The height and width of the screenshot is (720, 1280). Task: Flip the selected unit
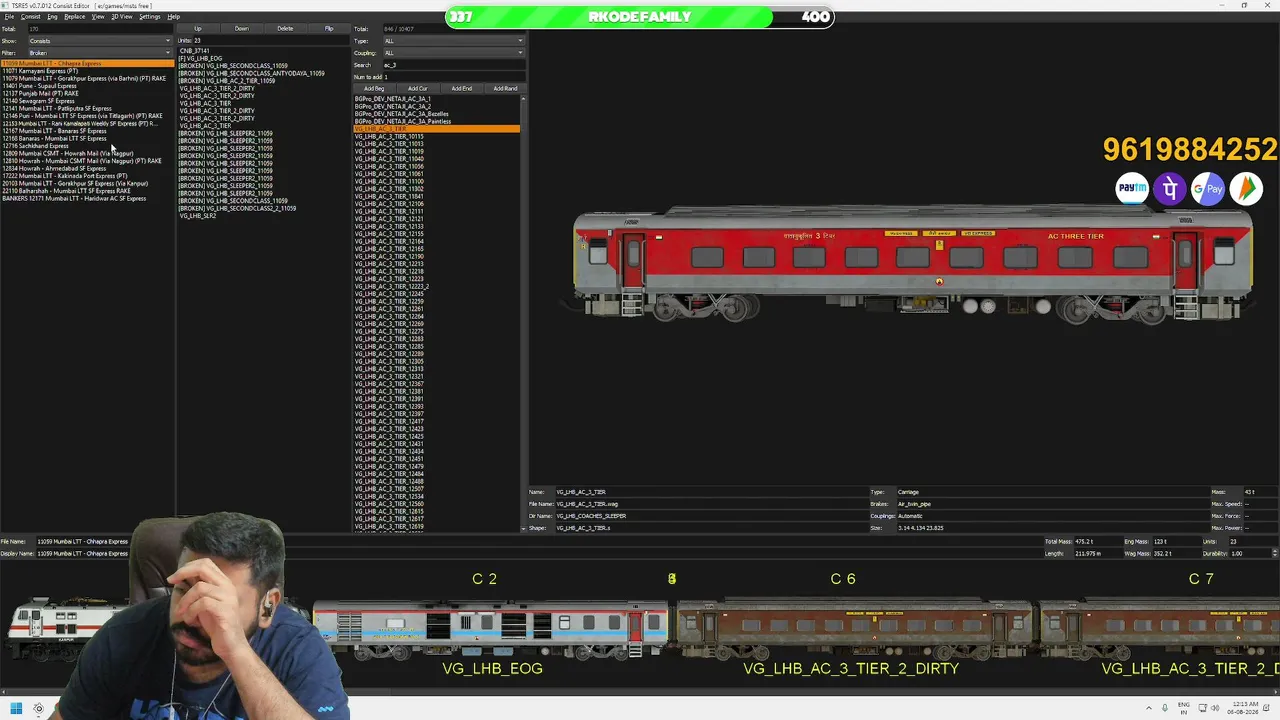click(329, 29)
